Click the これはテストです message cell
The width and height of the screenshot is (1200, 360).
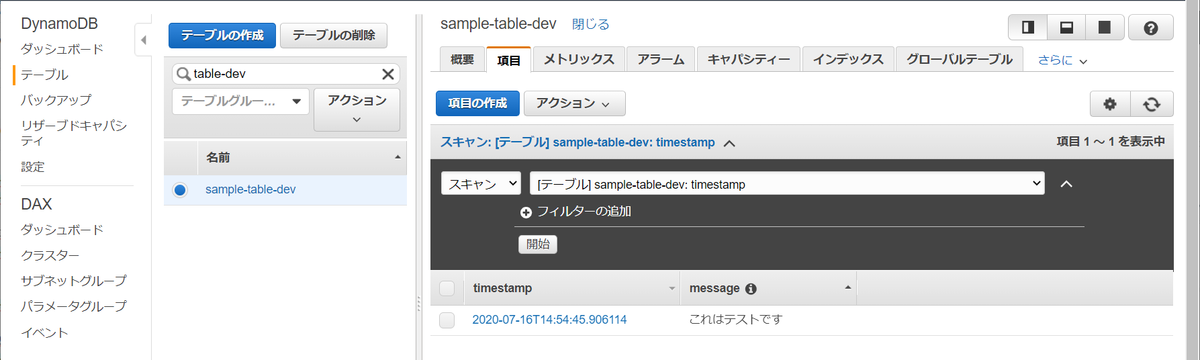pyautogui.click(x=736, y=320)
